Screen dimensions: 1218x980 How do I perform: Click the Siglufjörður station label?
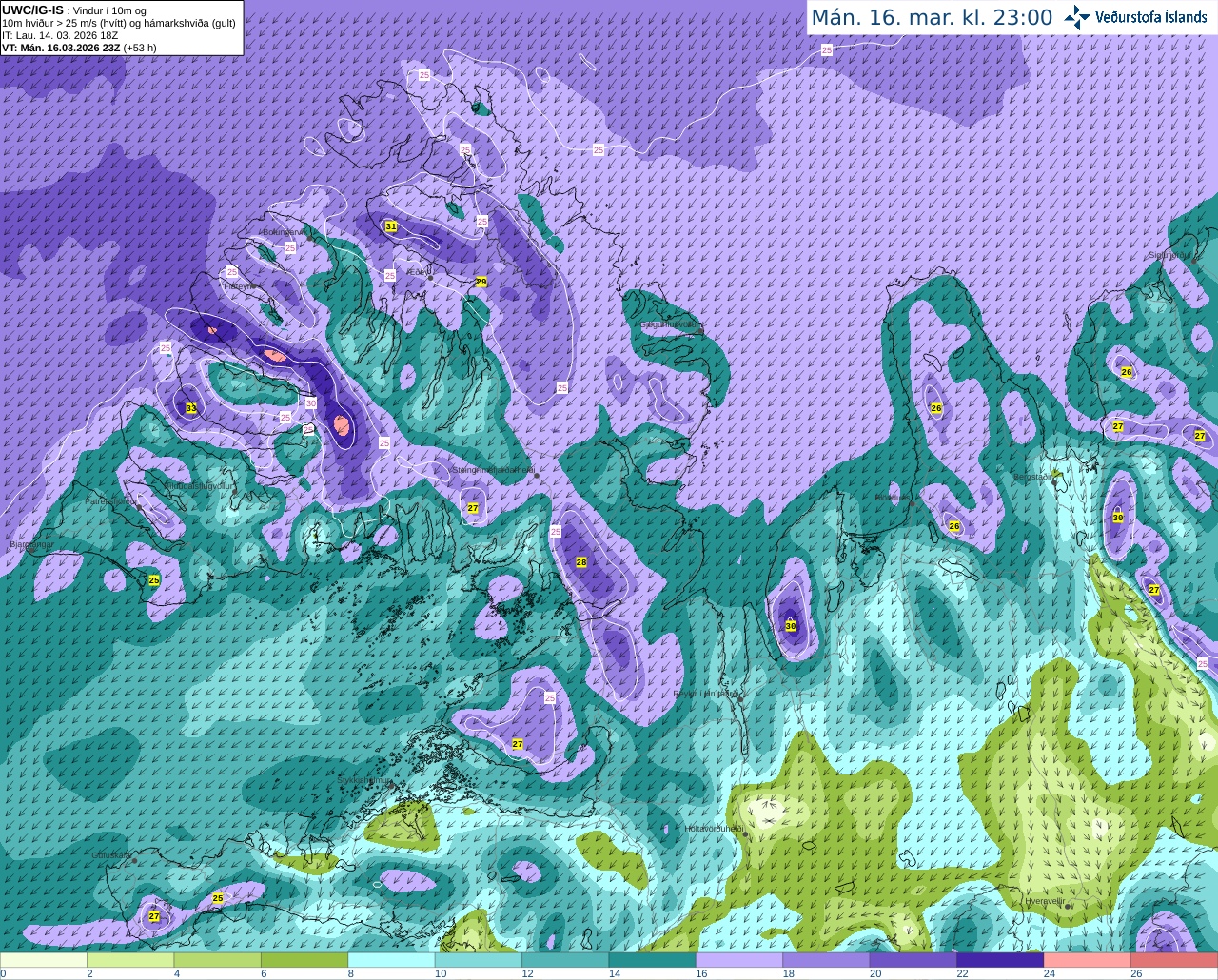[x=1169, y=255]
